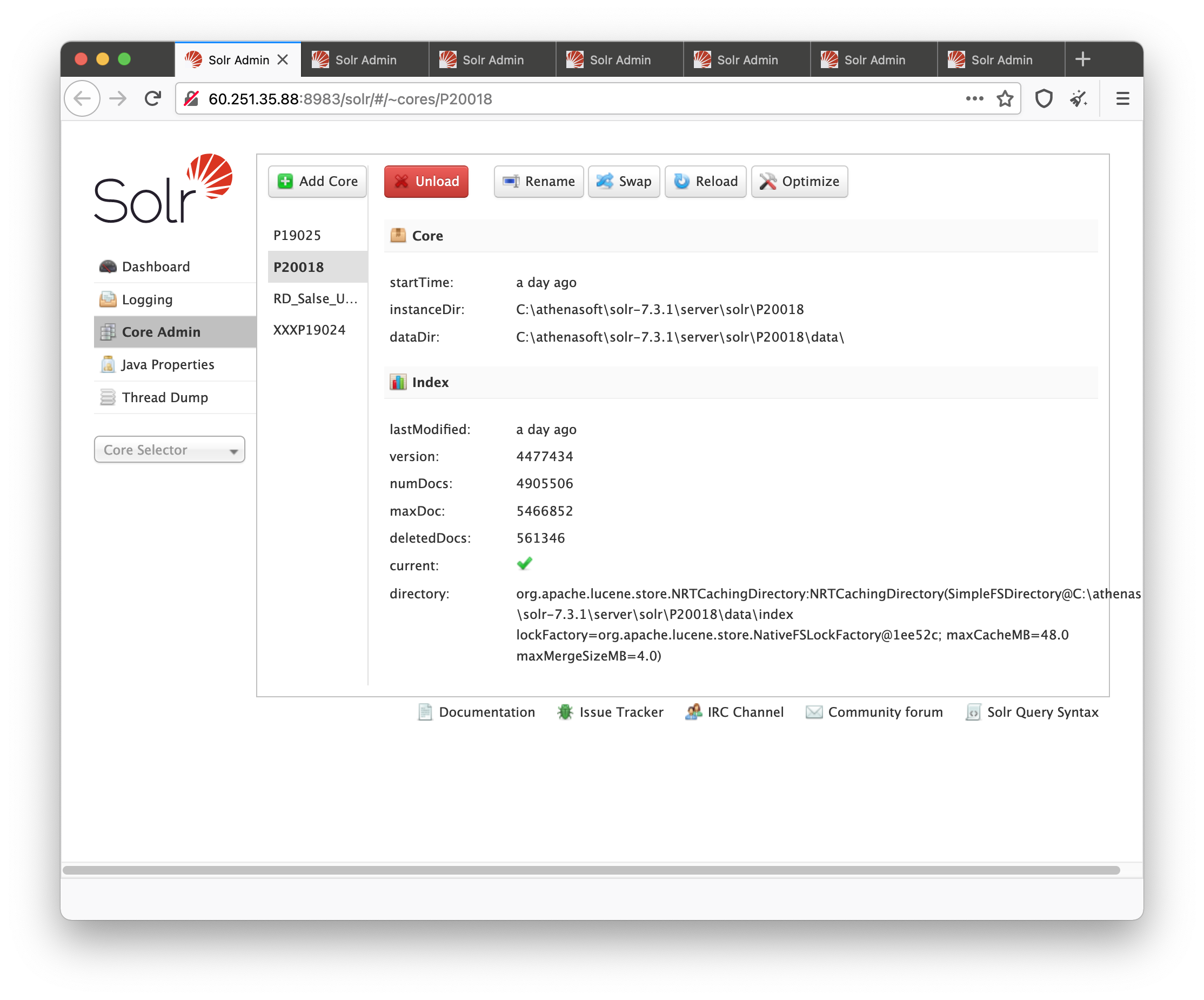Reload the browser page
The width and height of the screenshot is (1204, 1000).
(x=152, y=98)
